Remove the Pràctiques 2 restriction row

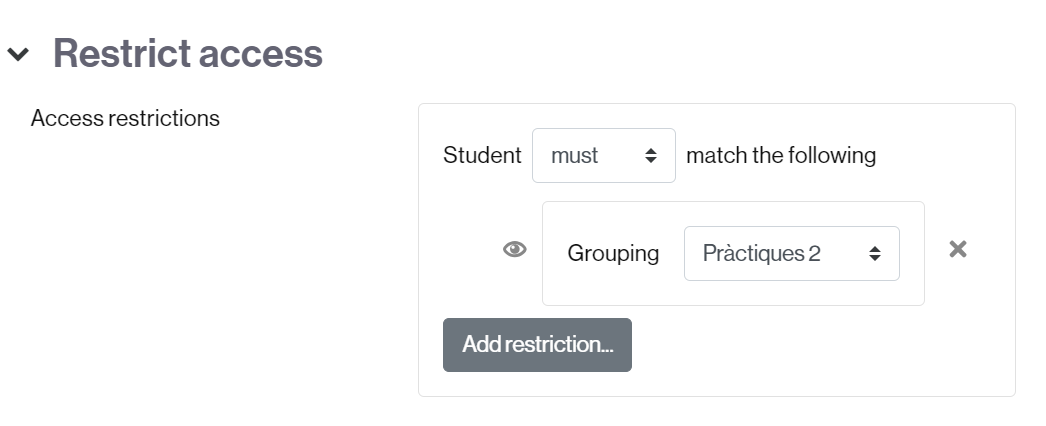tap(958, 249)
